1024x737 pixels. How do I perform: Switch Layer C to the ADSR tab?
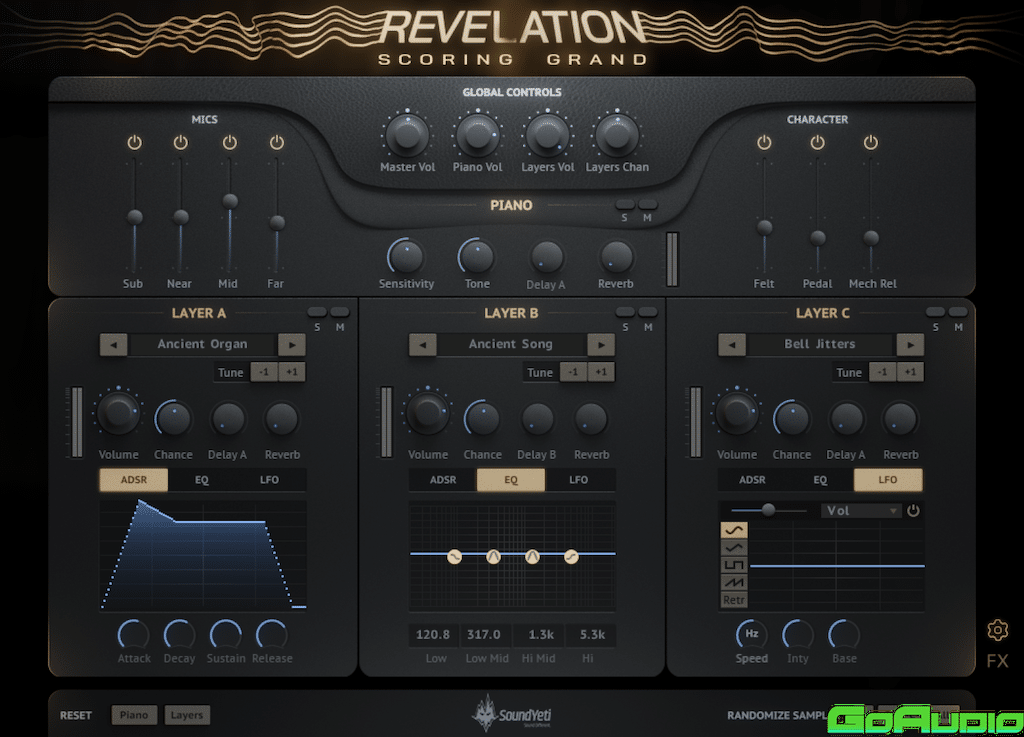point(752,480)
